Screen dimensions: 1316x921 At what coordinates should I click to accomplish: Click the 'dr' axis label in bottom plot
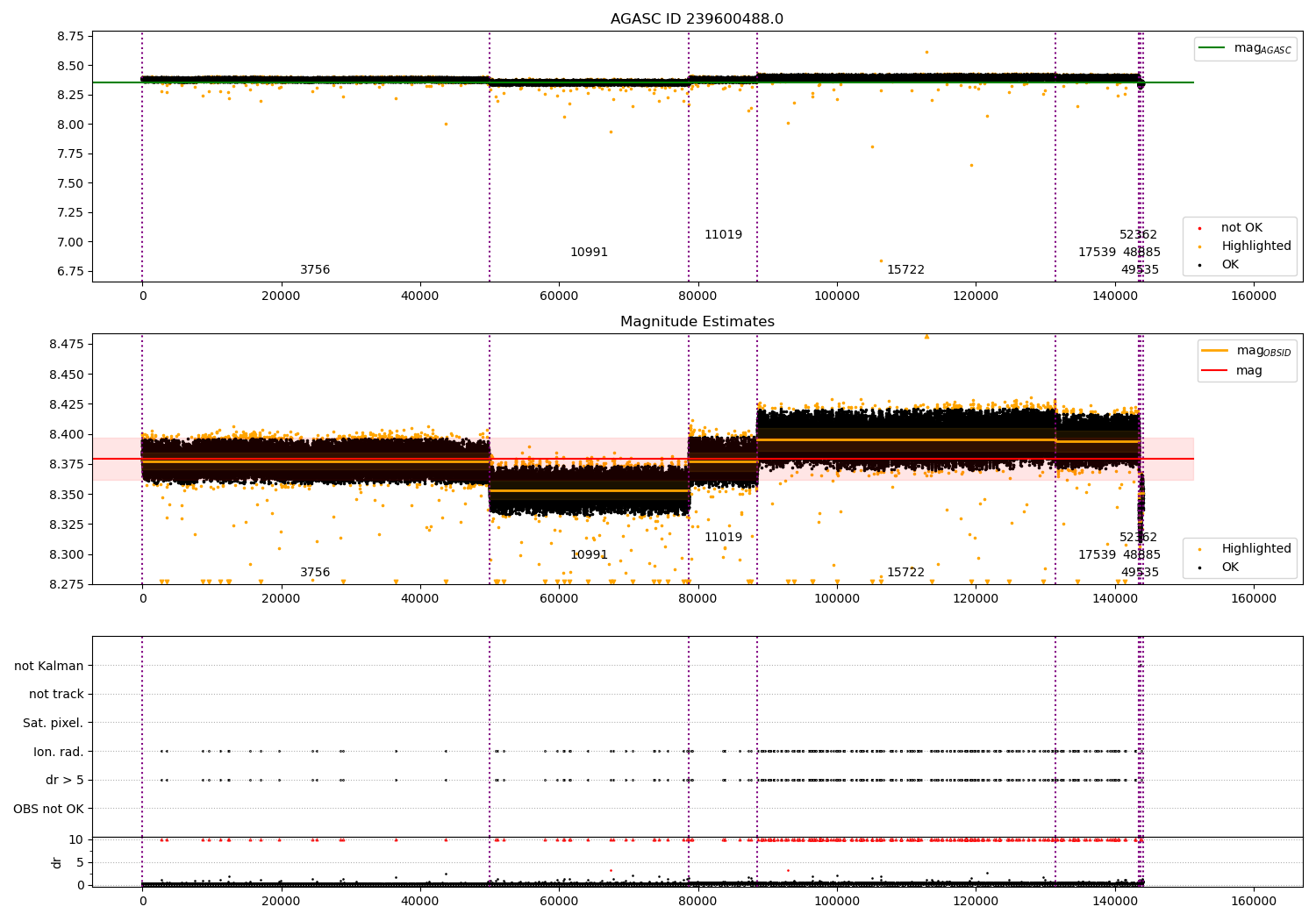pos(57,862)
